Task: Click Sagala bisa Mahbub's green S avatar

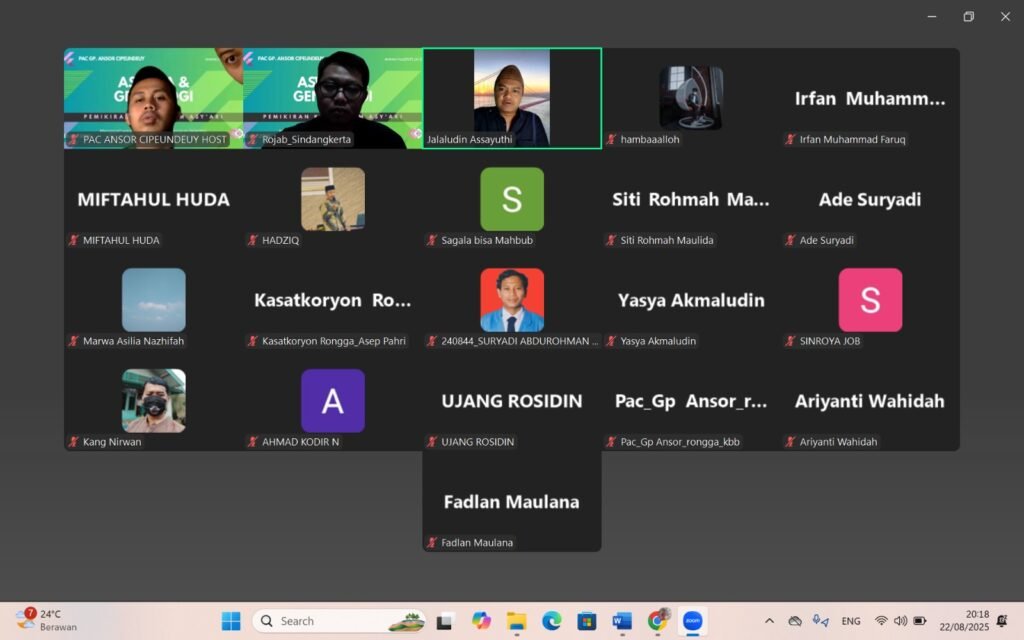Action: (x=512, y=199)
